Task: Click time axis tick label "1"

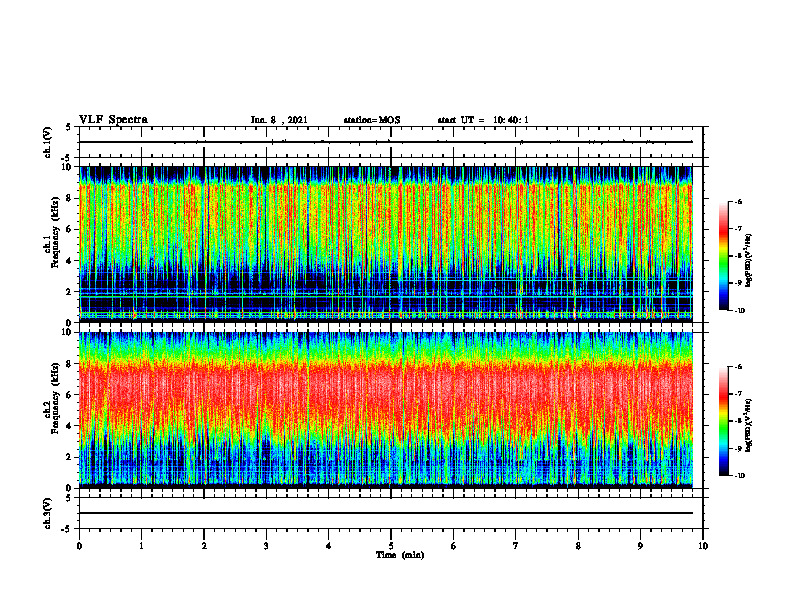Action: 141,546
